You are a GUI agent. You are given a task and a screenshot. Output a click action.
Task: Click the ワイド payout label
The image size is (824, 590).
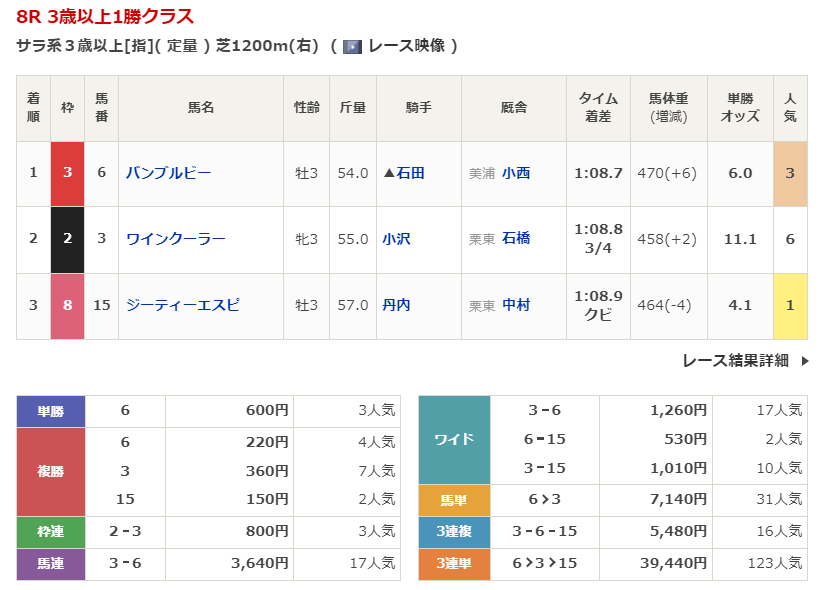click(x=454, y=439)
